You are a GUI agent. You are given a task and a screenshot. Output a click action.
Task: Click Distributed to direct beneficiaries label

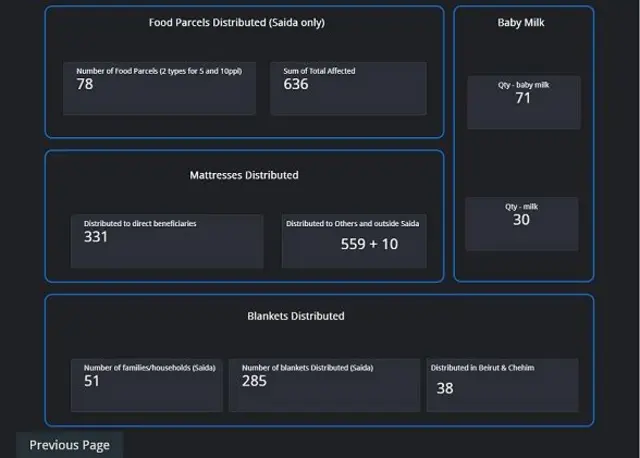[x=140, y=224]
